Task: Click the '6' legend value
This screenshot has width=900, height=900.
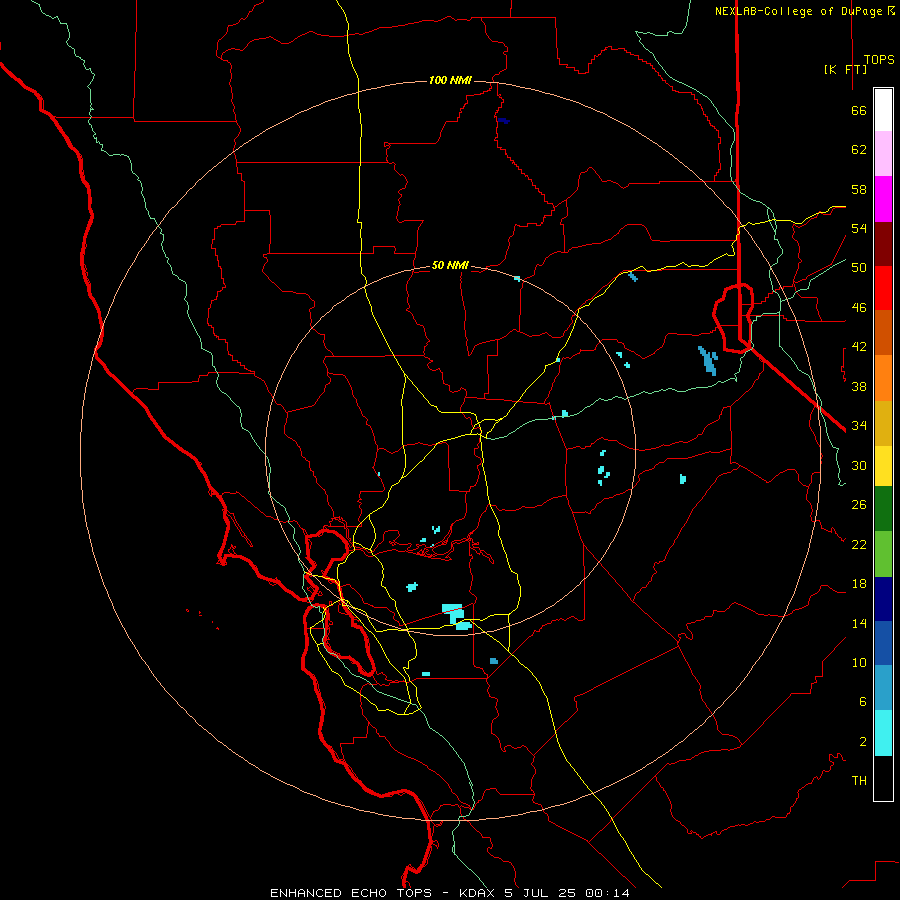Action: point(862,701)
